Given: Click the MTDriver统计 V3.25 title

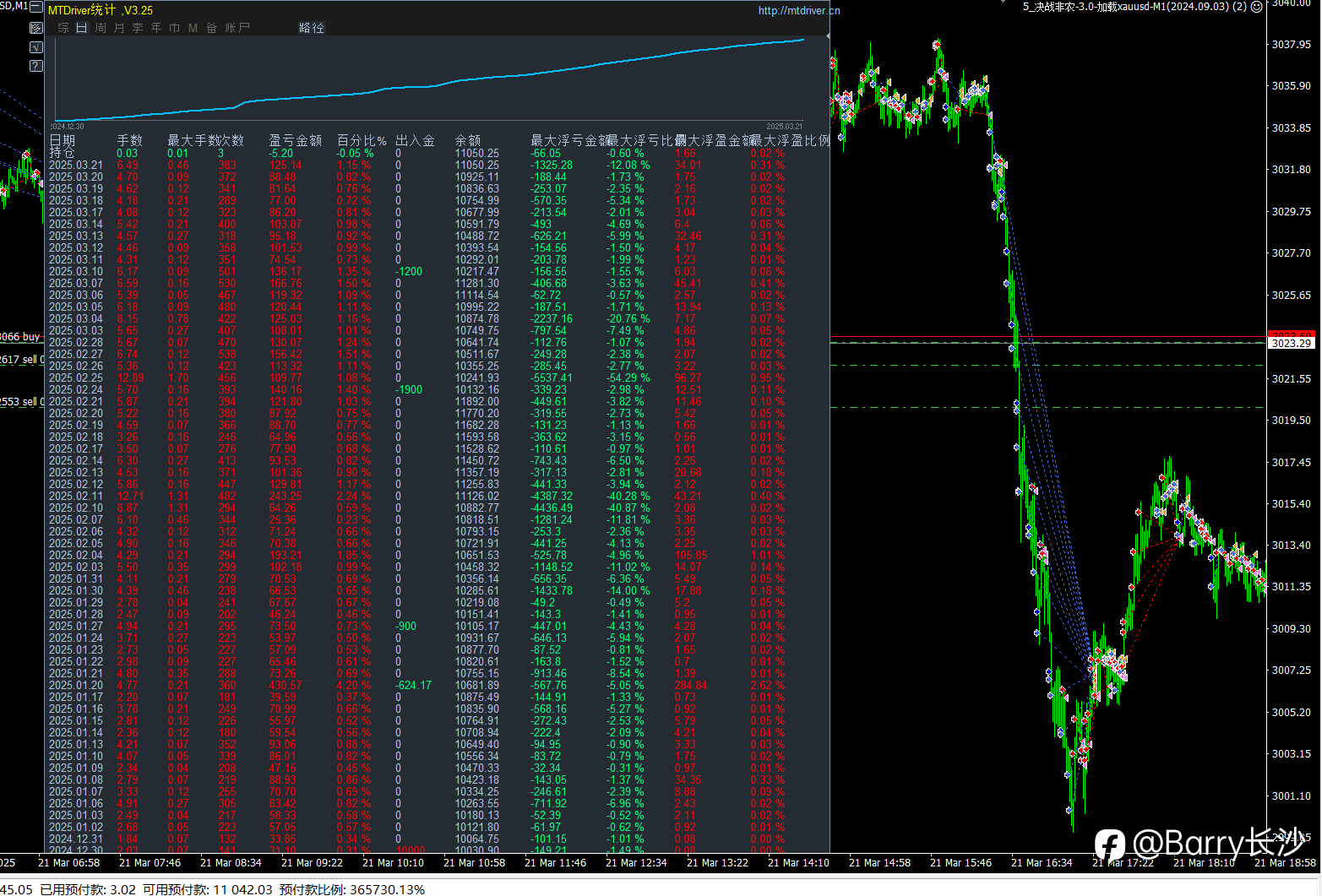Looking at the screenshot, I should click(101, 10).
